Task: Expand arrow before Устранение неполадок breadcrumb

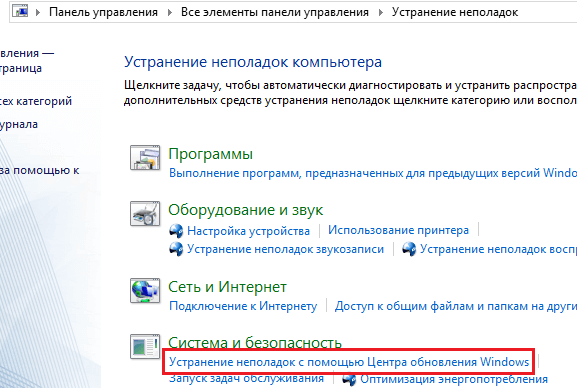Action: coord(380,12)
